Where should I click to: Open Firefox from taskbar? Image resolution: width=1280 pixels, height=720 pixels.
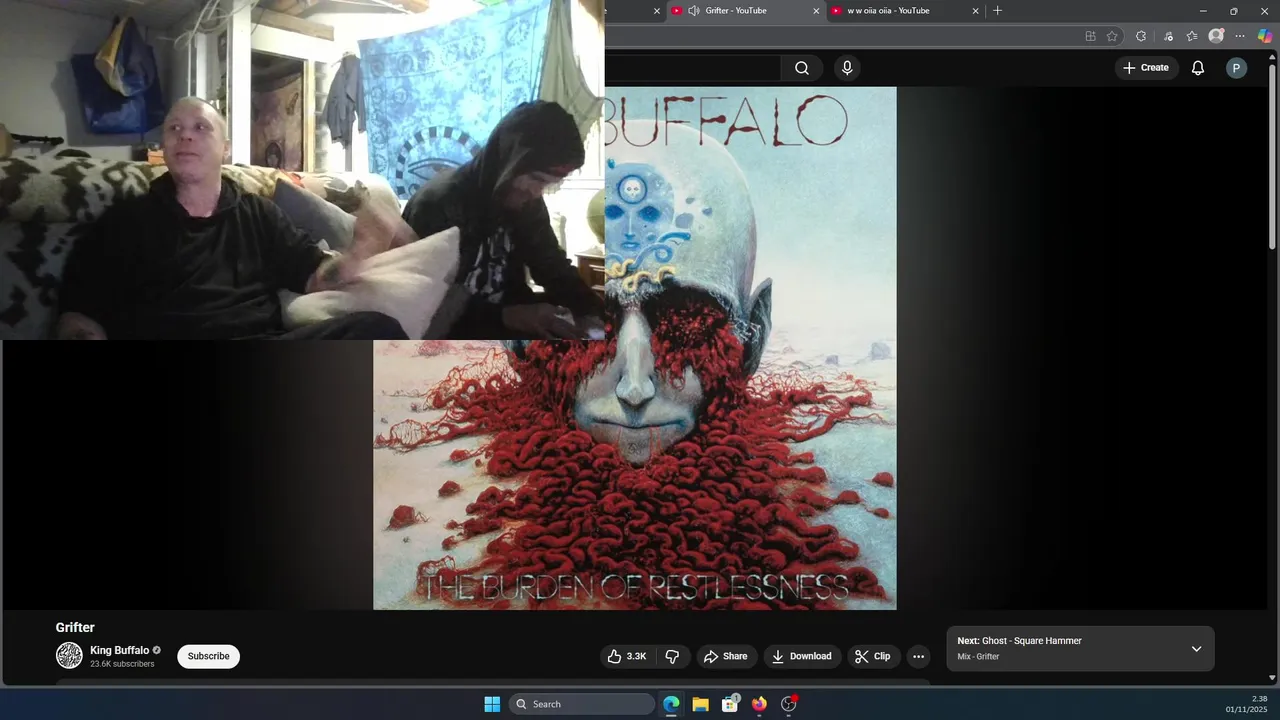point(759,704)
